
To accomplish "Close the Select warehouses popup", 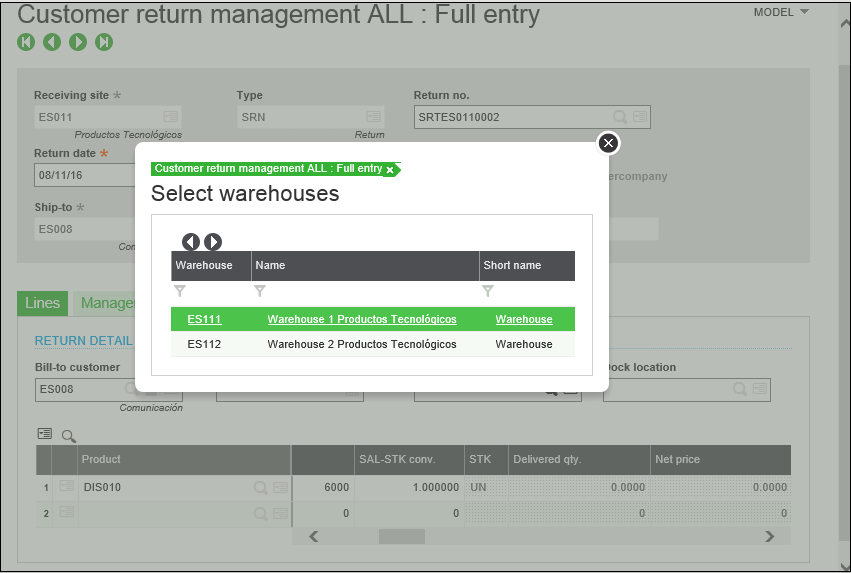I will tap(608, 143).
